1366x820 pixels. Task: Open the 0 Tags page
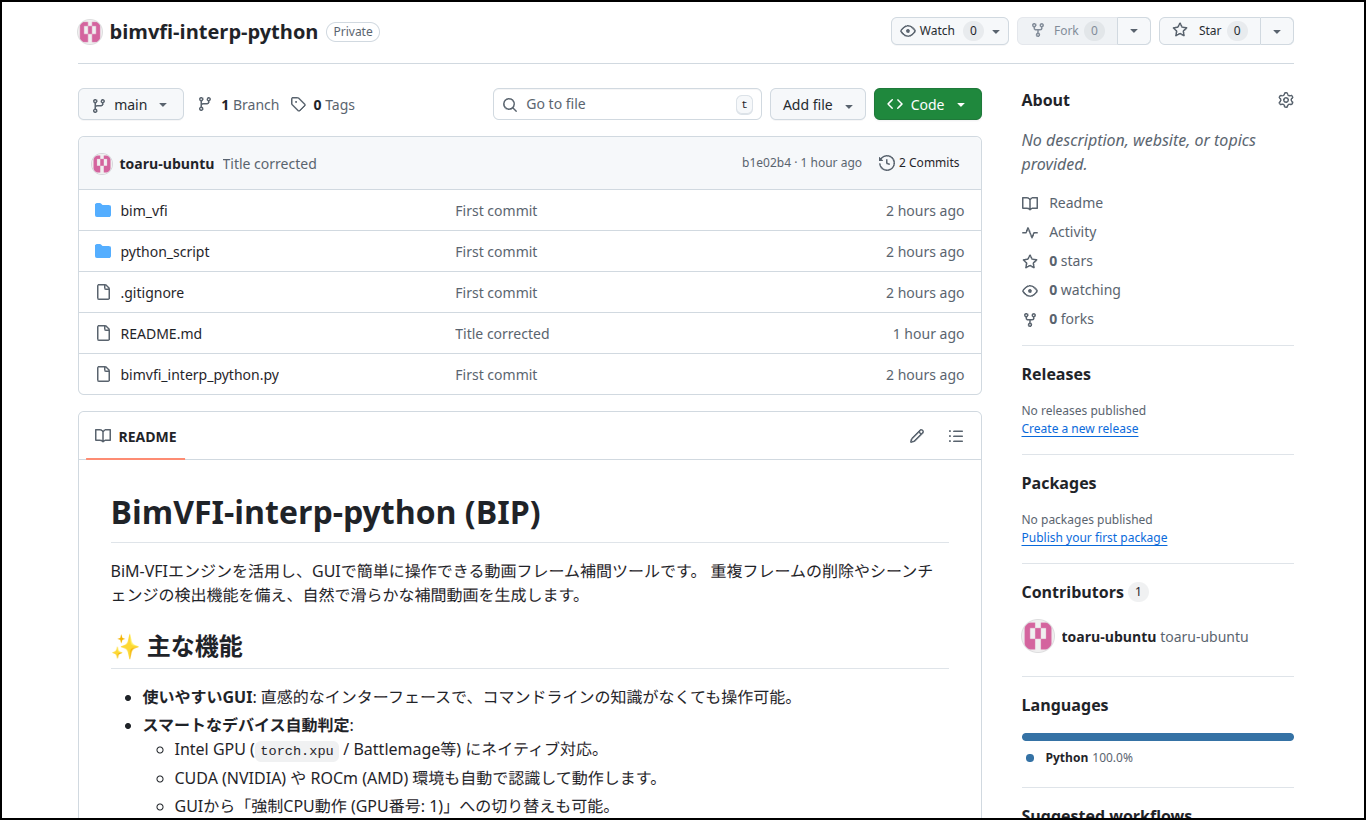pos(323,105)
